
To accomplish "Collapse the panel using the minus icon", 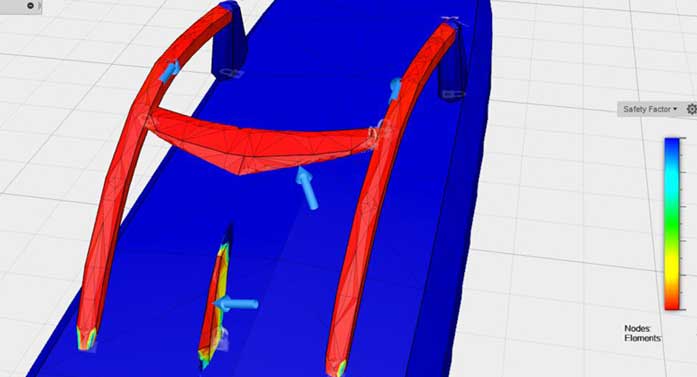I will (x=30, y=6).
